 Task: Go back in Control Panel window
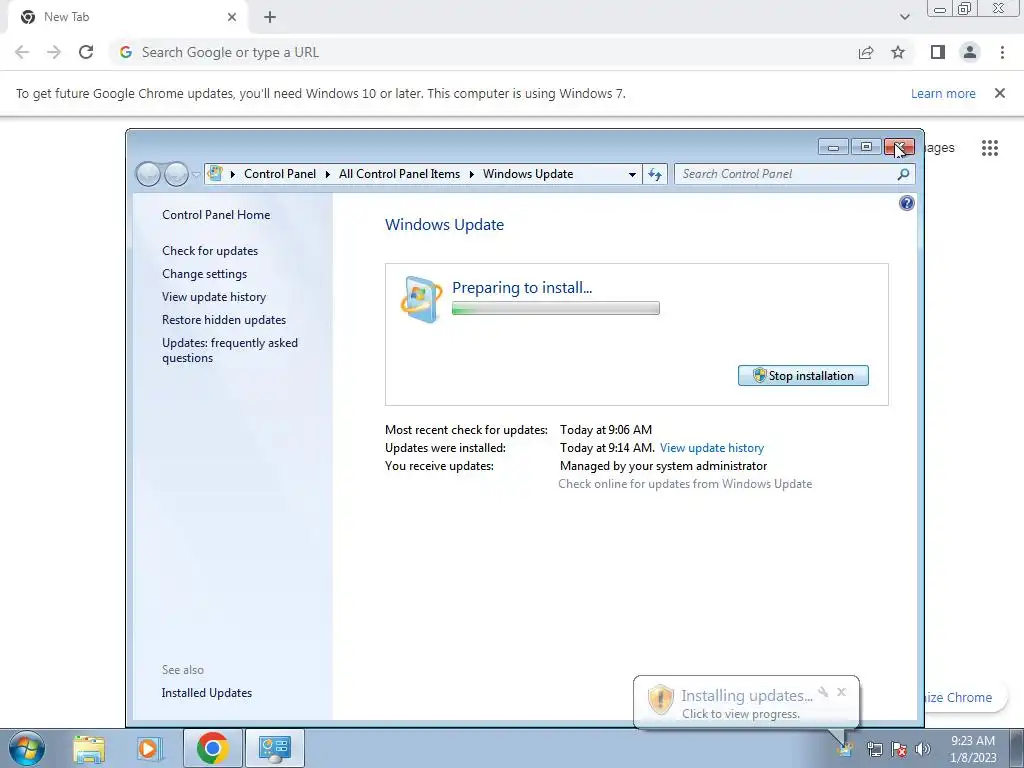148,174
